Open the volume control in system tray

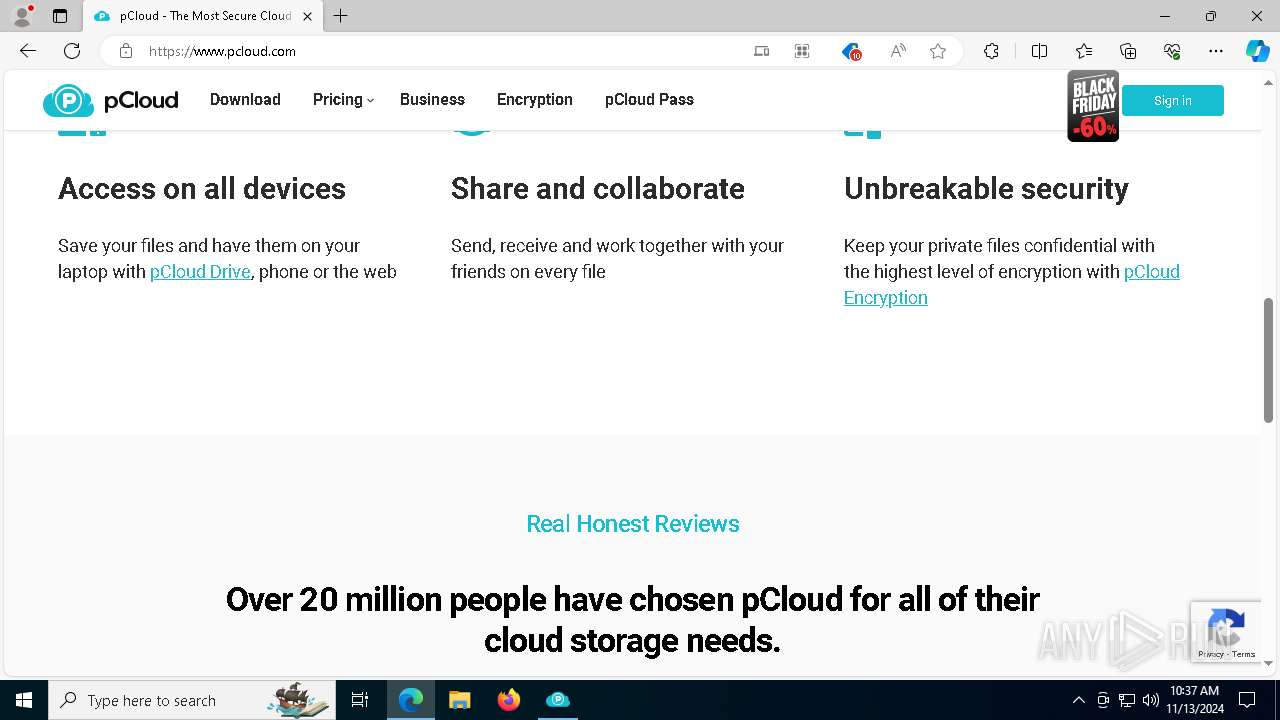tap(1151, 700)
